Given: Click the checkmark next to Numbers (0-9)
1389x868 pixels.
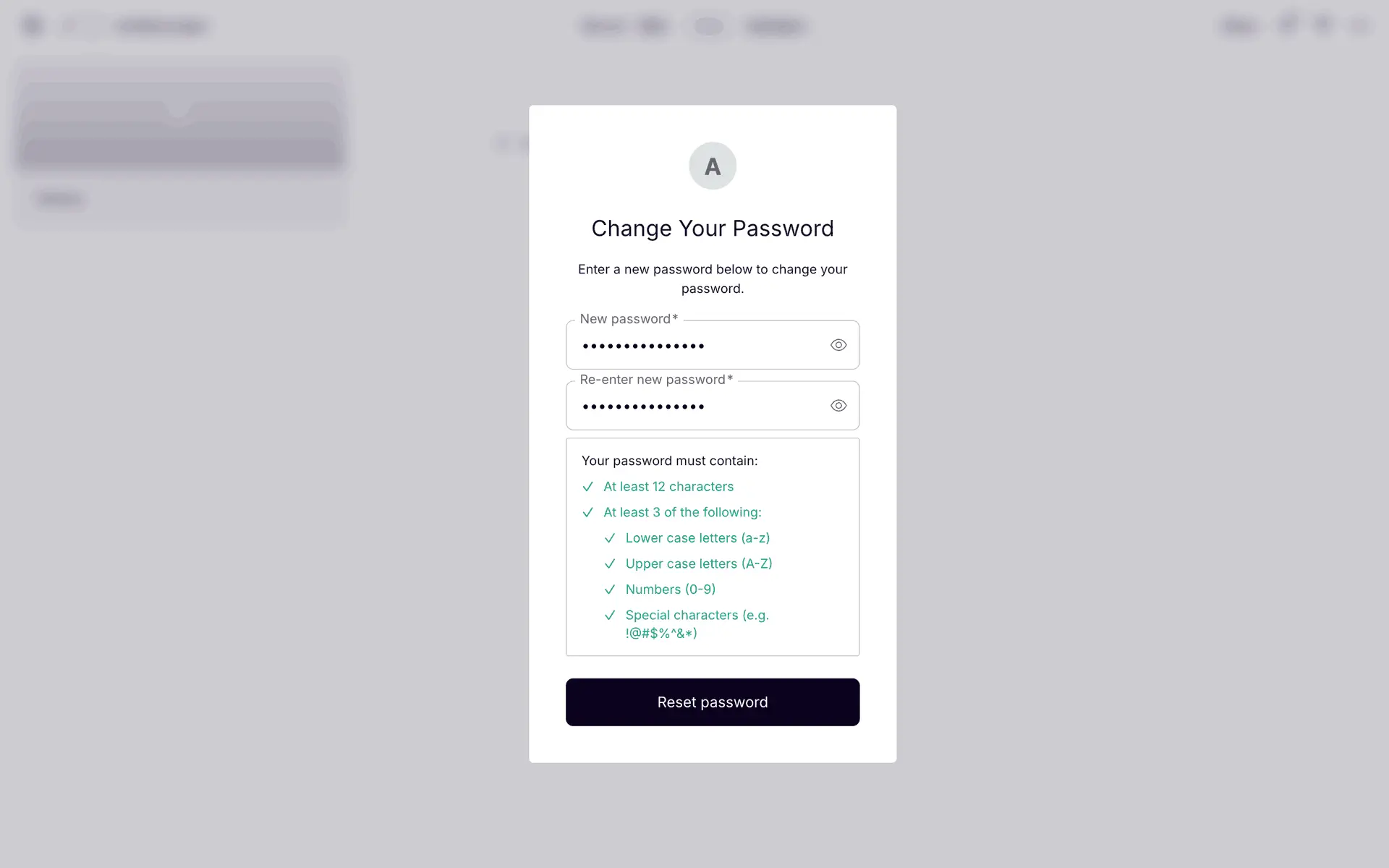Looking at the screenshot, I should pos(610,590).
